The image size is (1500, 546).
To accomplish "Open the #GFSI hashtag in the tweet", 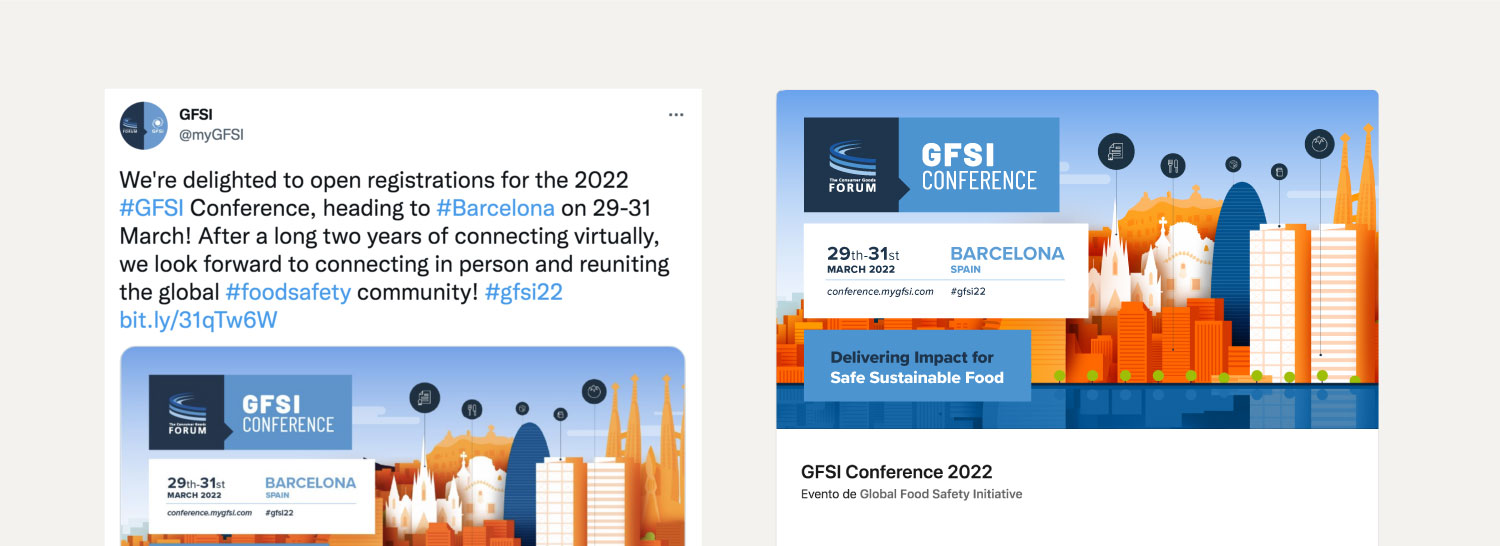I will pyautogui.click(x=152, y=208).
